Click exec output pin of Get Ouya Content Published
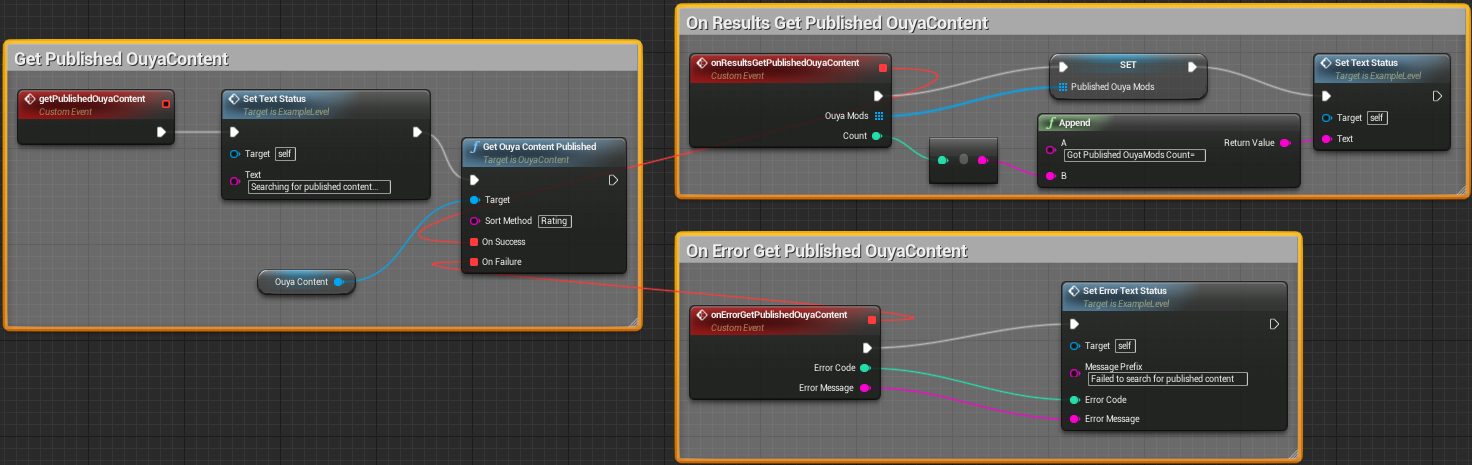The image size is (1472, 465). pos(613,180)
